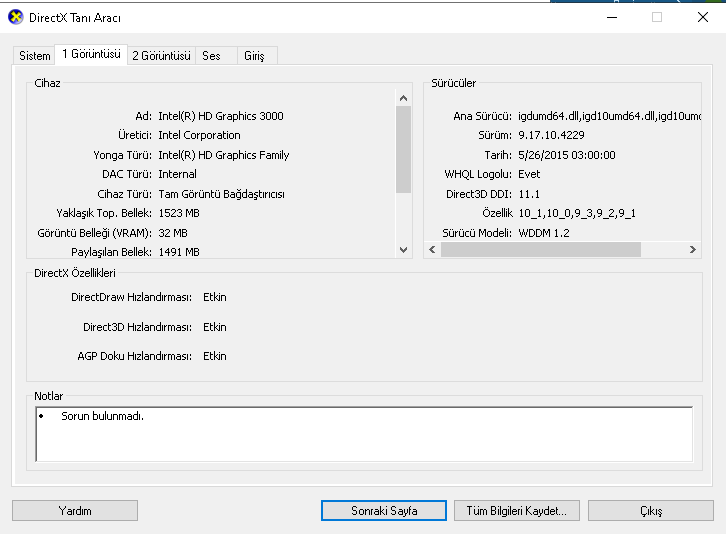Click Direct3D Hızlandırması Etkin value
Image resolution: width=726 pixels, height=534 pixels.
point(215,327)
